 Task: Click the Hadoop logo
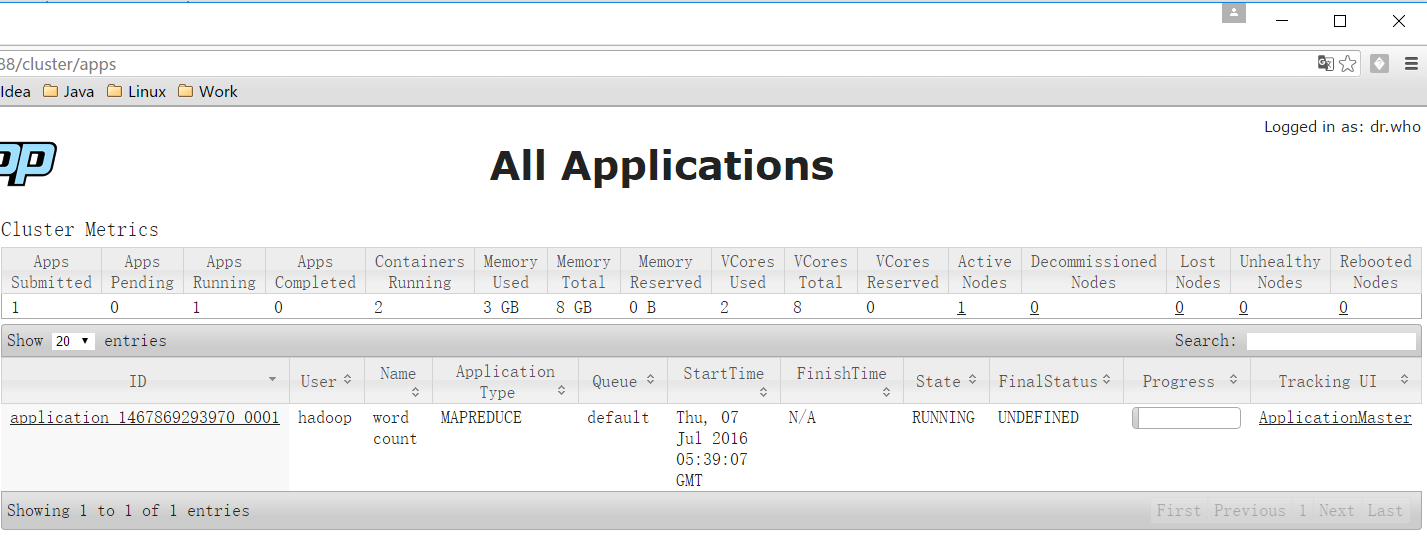(28, 163)
